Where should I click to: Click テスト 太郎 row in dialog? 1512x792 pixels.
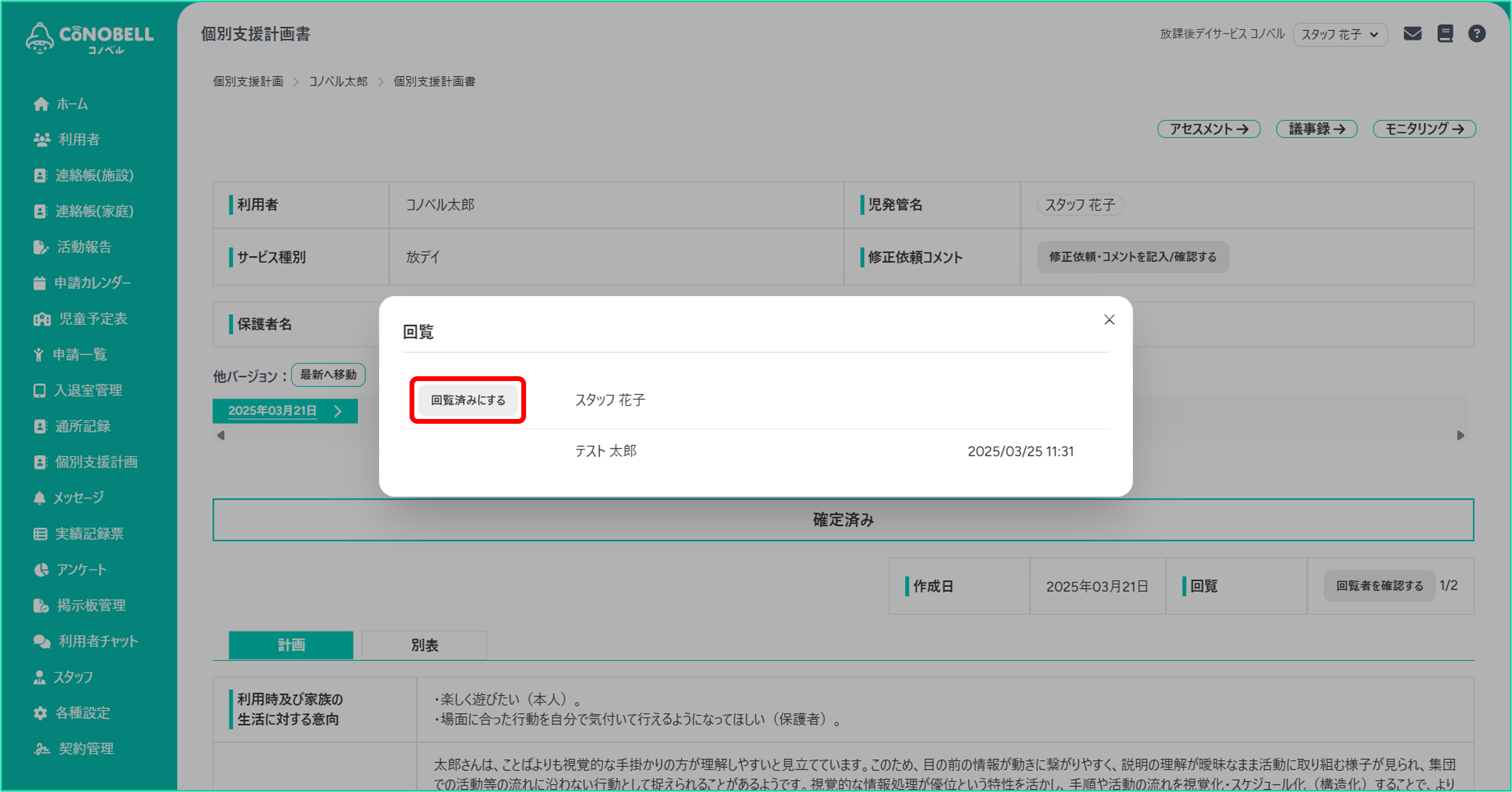(755, 451)
